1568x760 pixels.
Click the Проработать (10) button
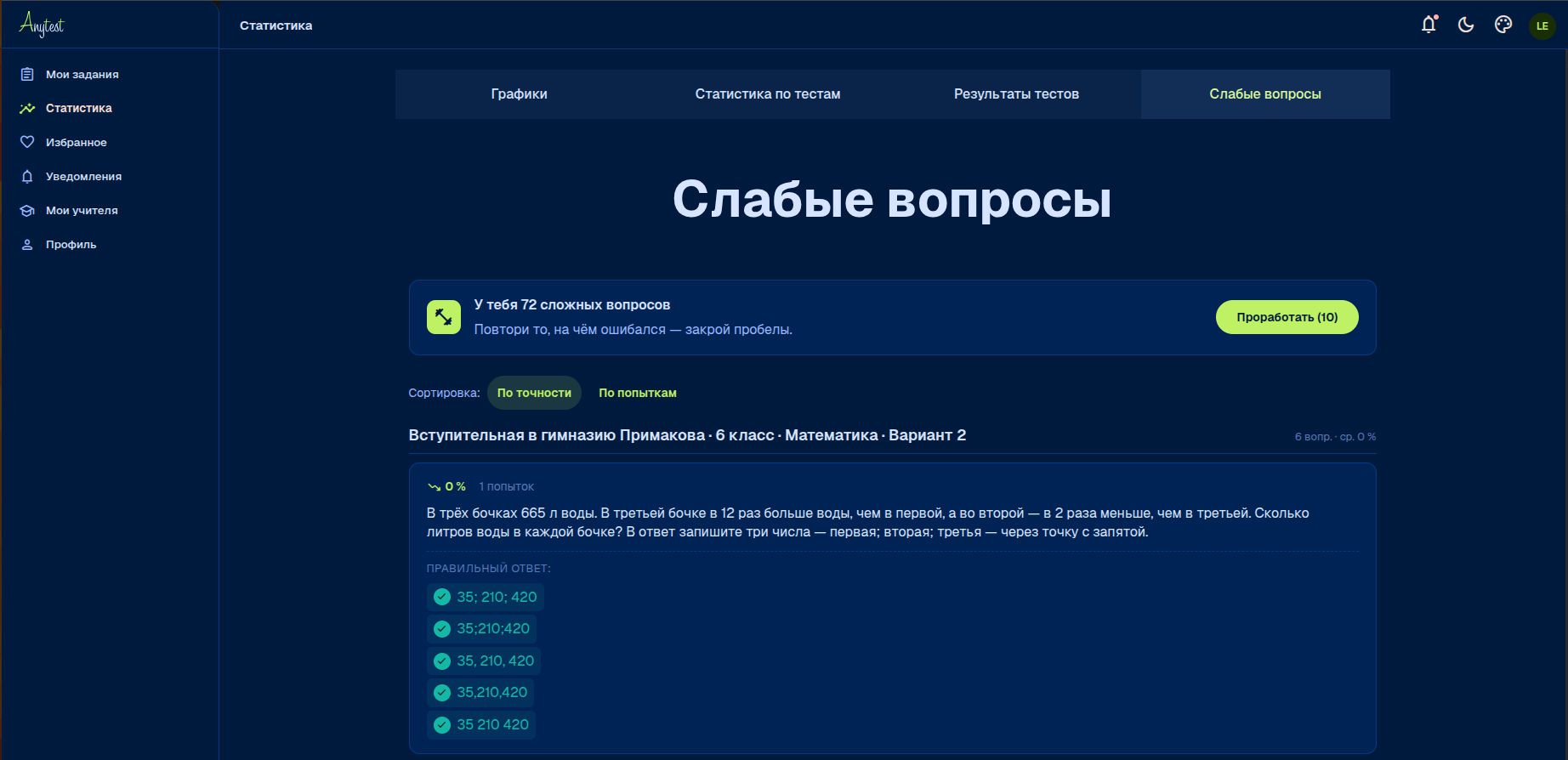tap(1287, 317)
